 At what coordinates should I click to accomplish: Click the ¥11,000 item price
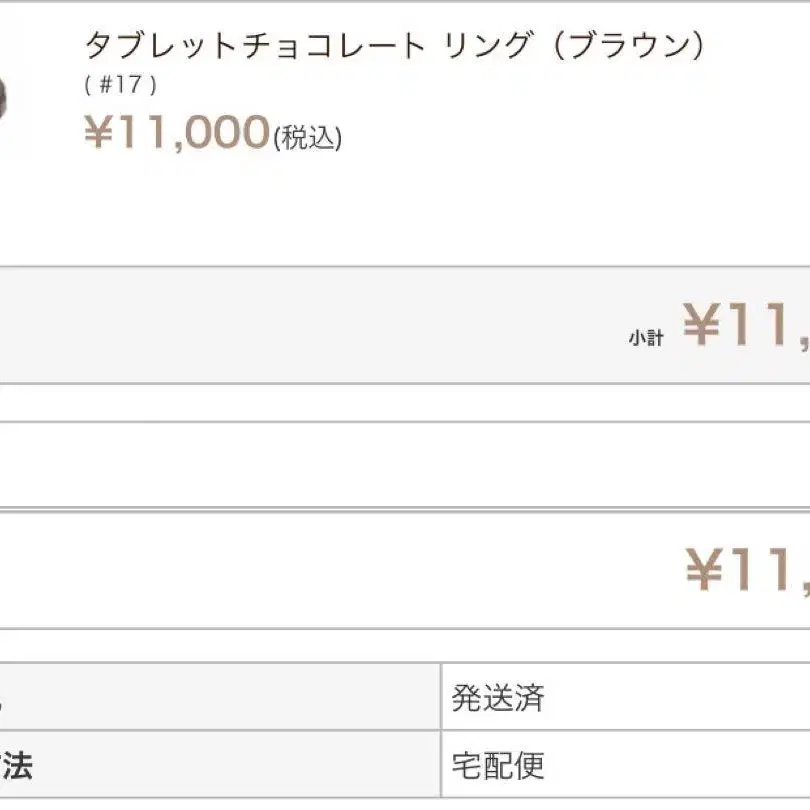click(x=177, y=133)
